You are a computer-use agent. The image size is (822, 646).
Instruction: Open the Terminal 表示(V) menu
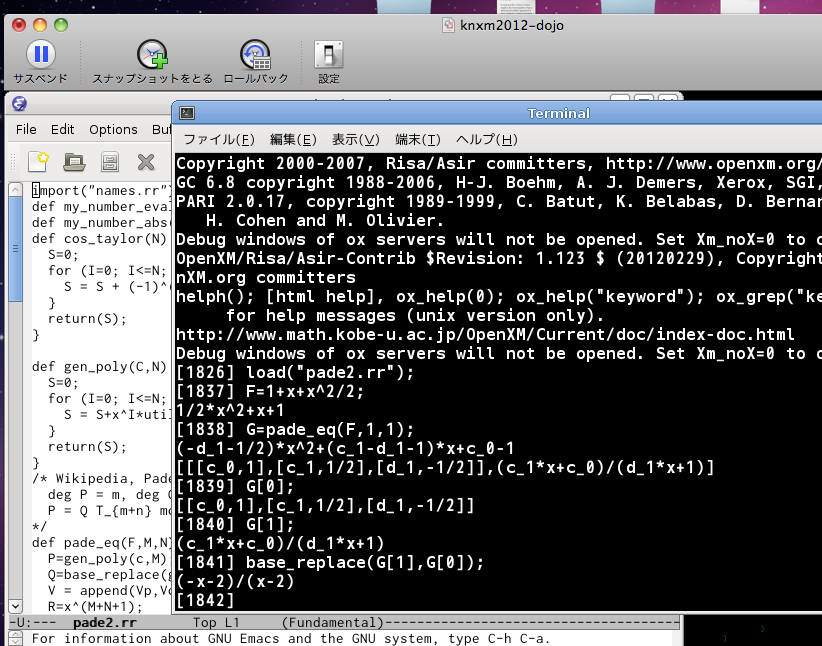point(356,139)
